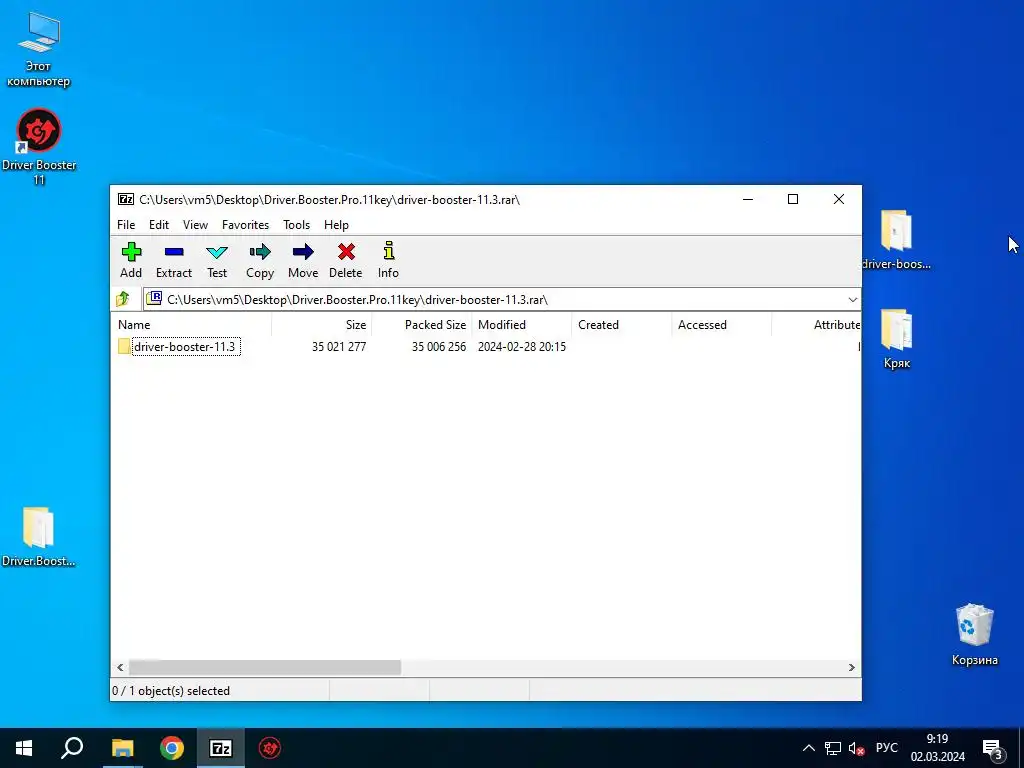Open the File menu

[126, 225]
